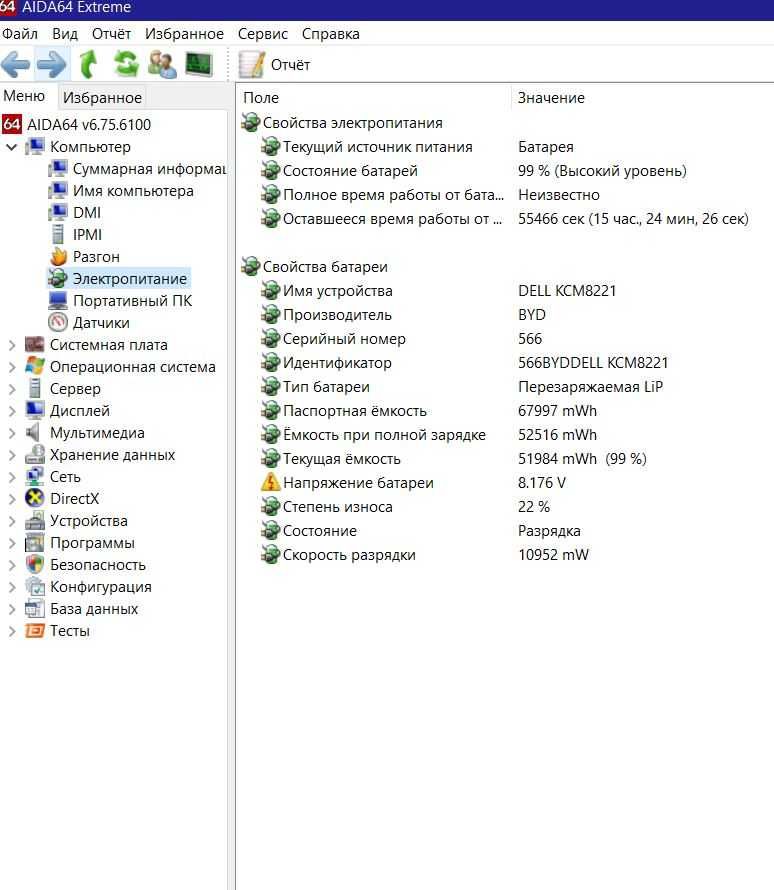Select the Скорость разрядки row

point(505,555)
